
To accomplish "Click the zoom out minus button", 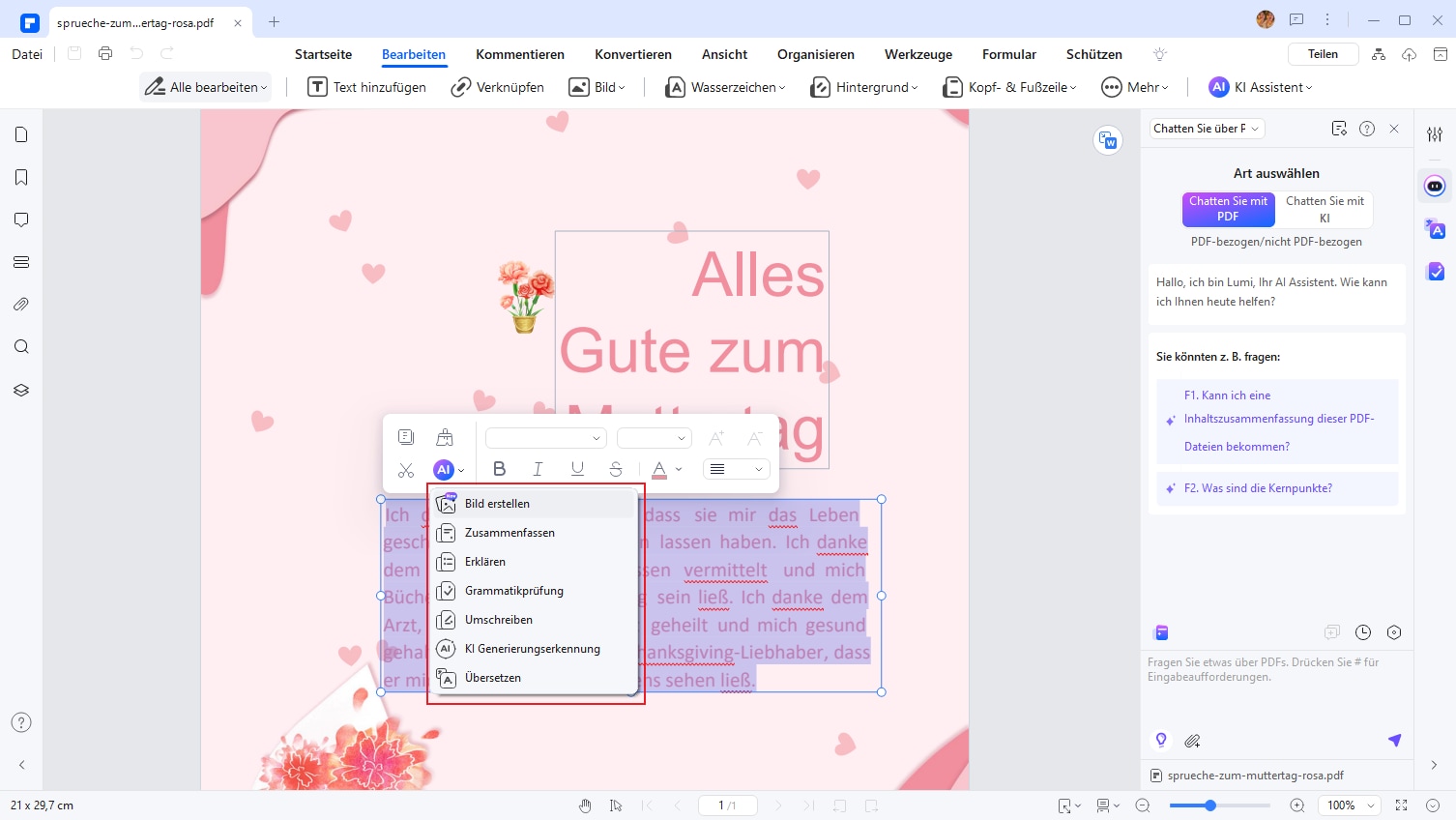I will 1143,805.
